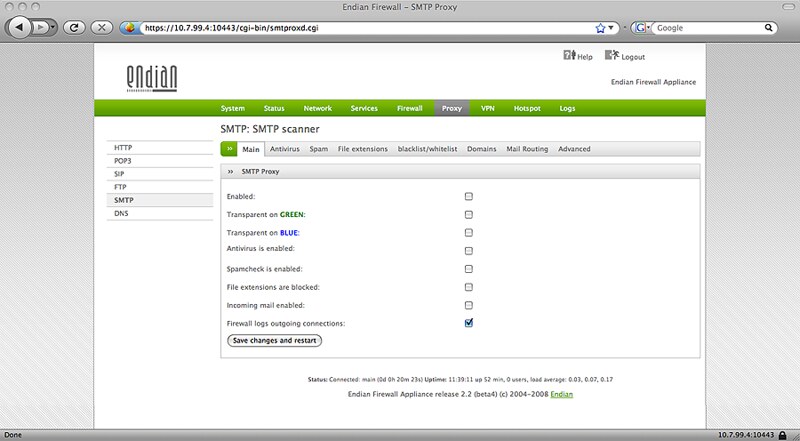Open the Network menu
The height and width of the screenshot is (441, 800).
coord(317,108)
